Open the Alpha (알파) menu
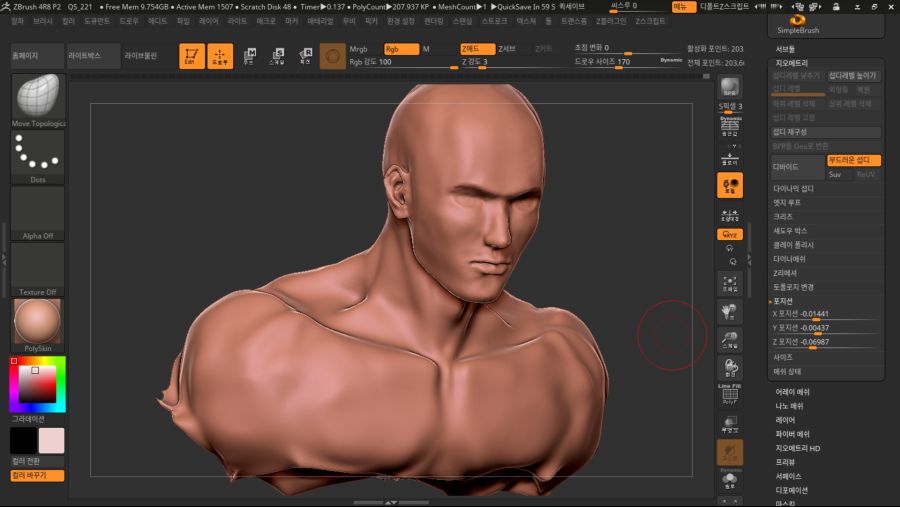Viewport: 900px width, 507px height. click(x=17, y=21)
